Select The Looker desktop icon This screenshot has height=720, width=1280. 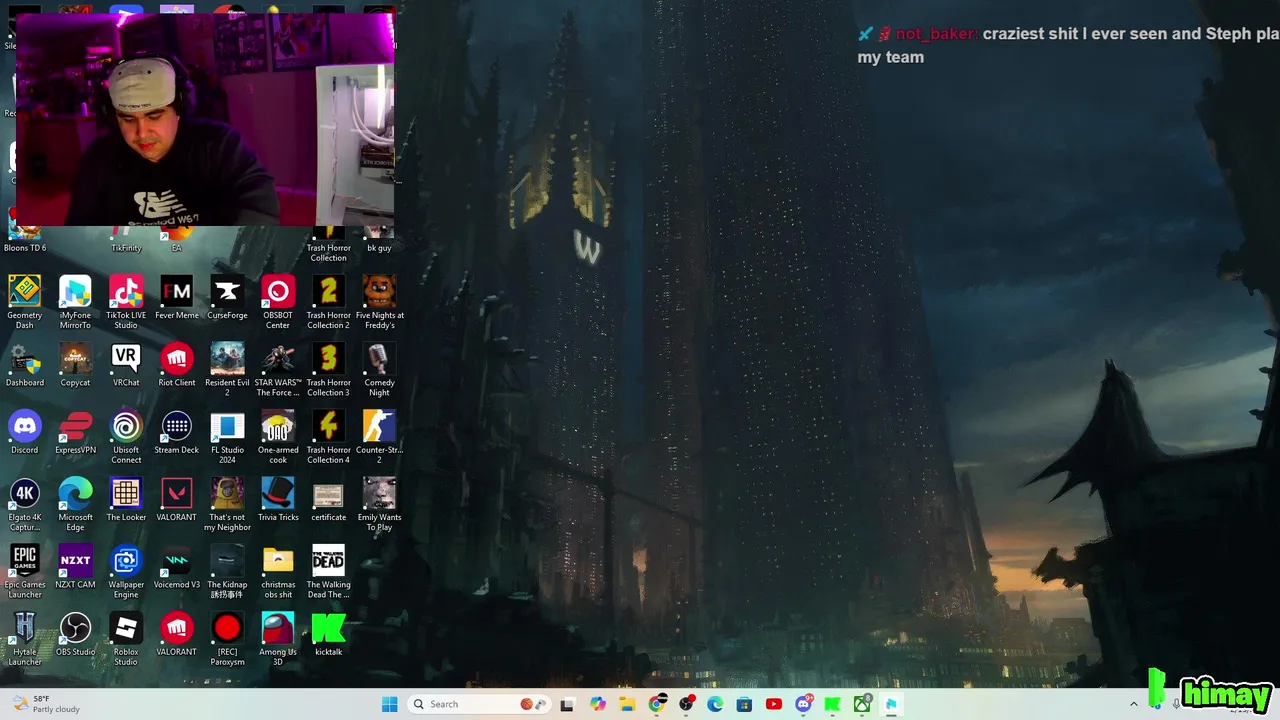pos(126,499)
